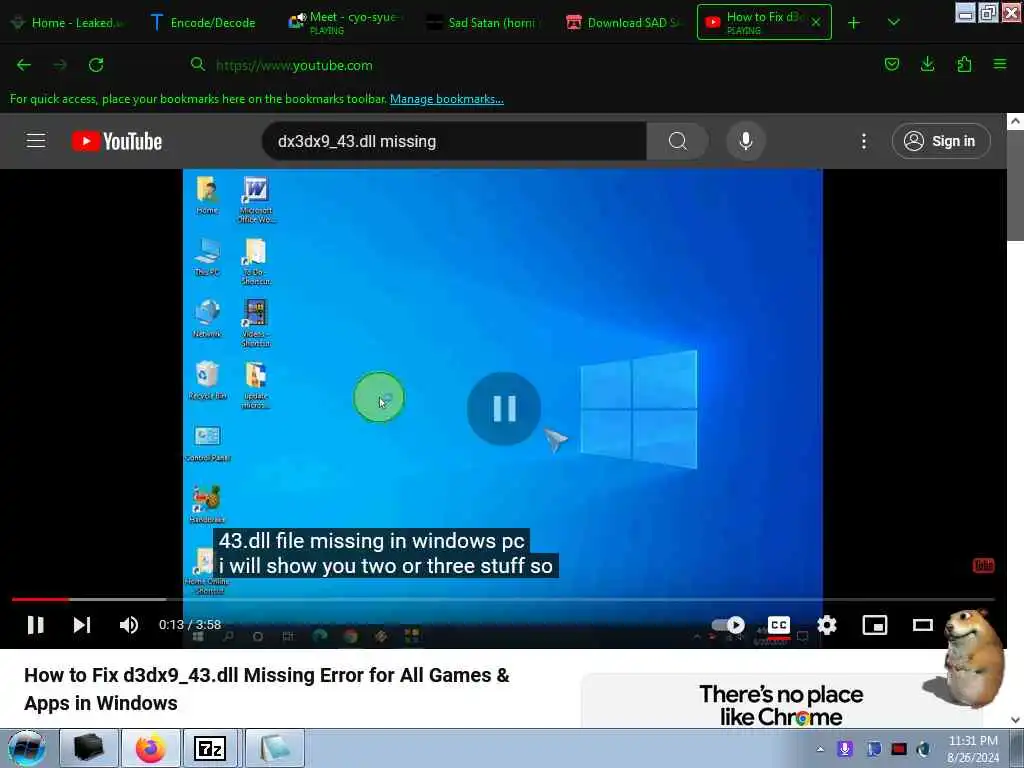
Task: Show hidden system tray icons
Action: click(x=820, y=749)
